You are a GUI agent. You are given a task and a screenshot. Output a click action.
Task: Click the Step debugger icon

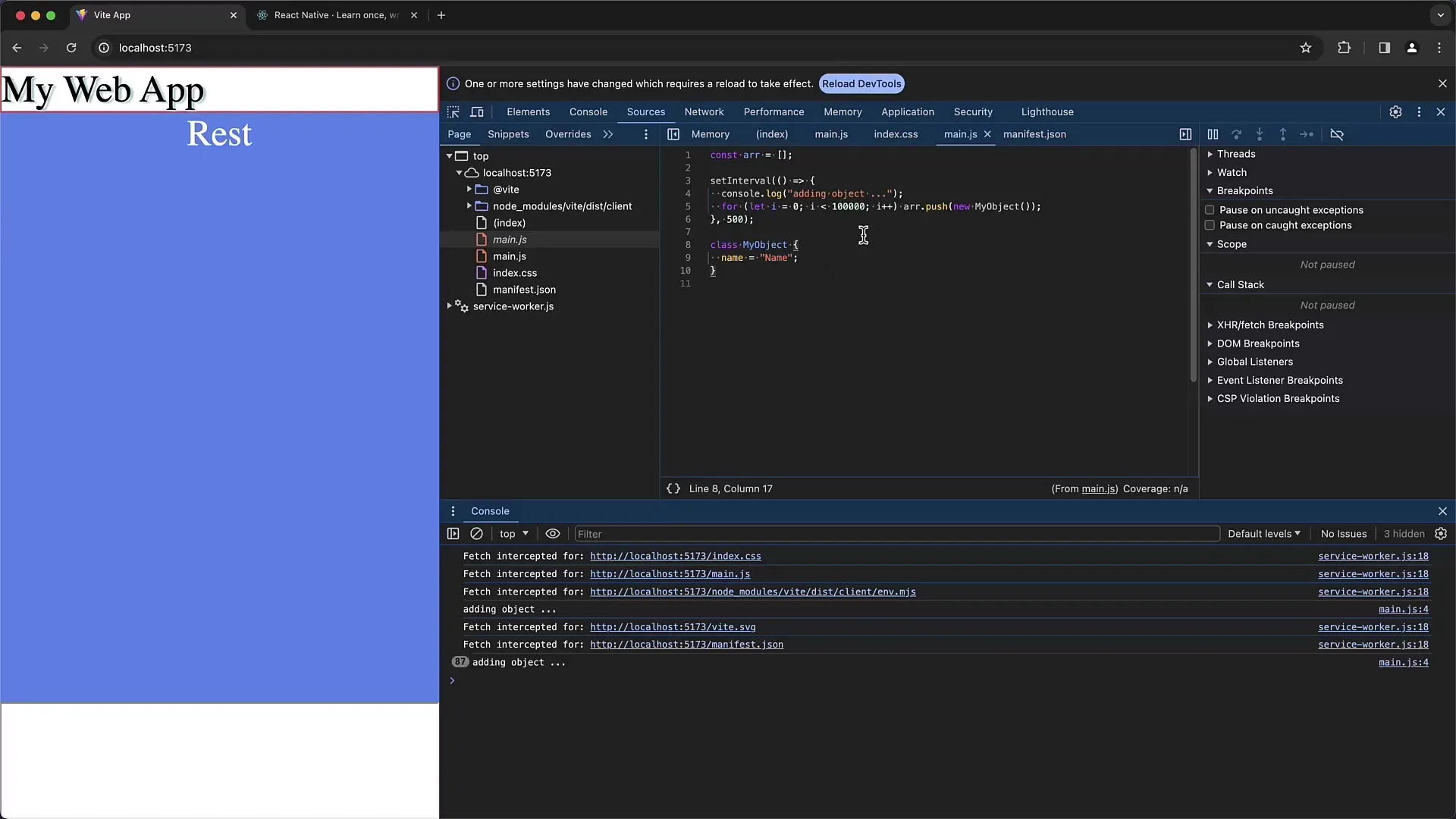pos(1307,134)
